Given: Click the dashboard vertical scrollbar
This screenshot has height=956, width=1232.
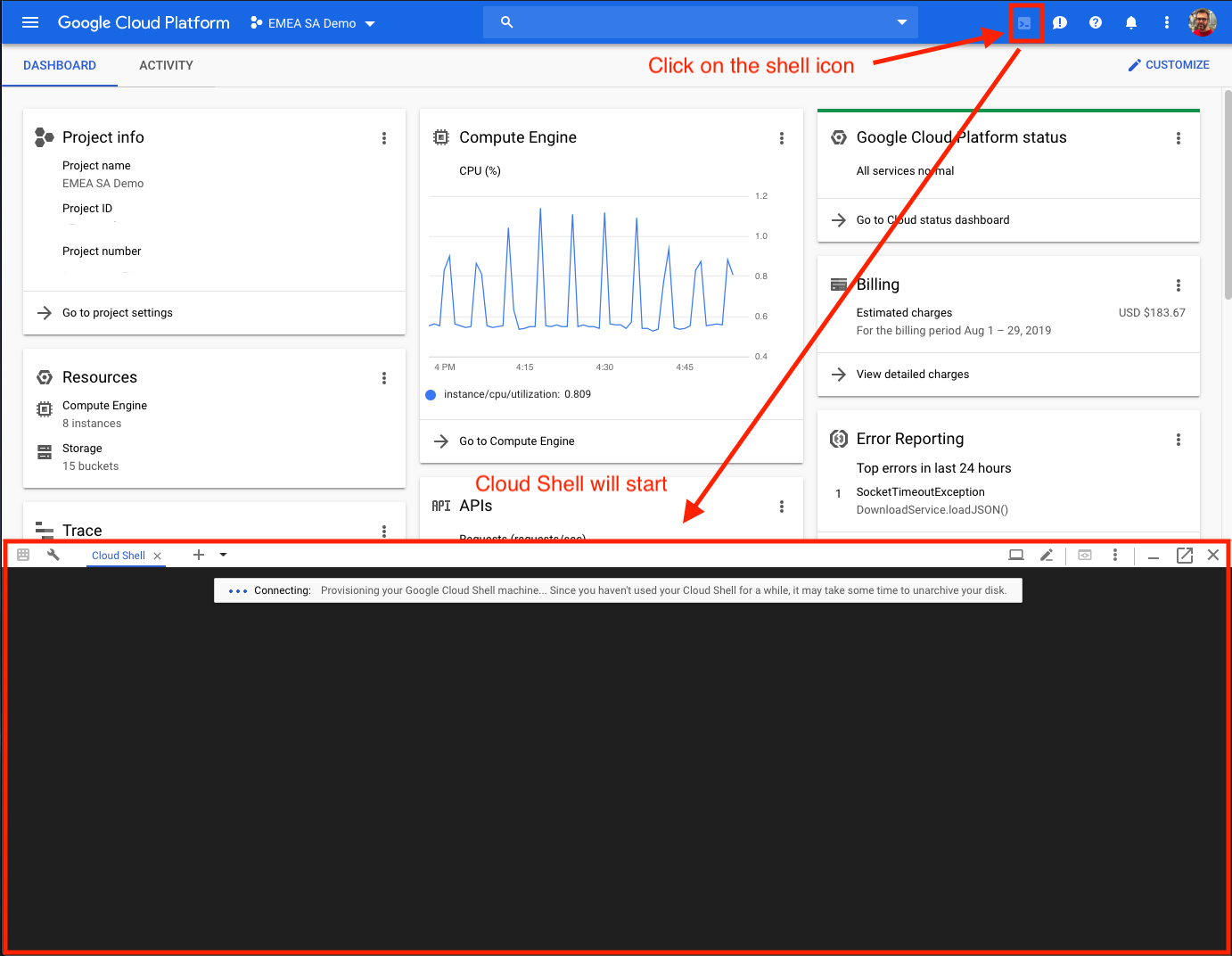Looking at the screenshot, I should (x=1228, y=194).
